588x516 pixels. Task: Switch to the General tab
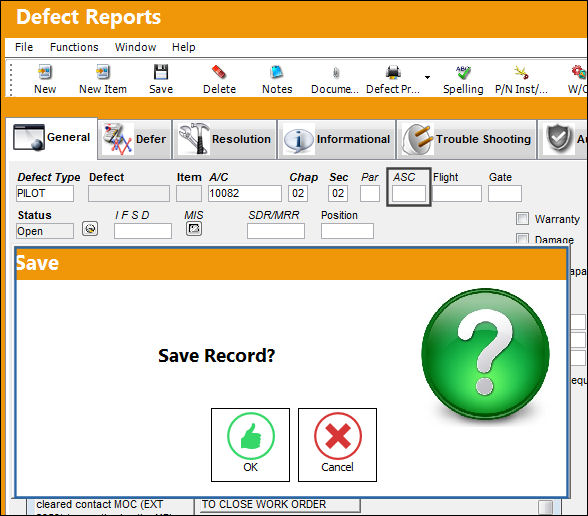pos(52,138)
